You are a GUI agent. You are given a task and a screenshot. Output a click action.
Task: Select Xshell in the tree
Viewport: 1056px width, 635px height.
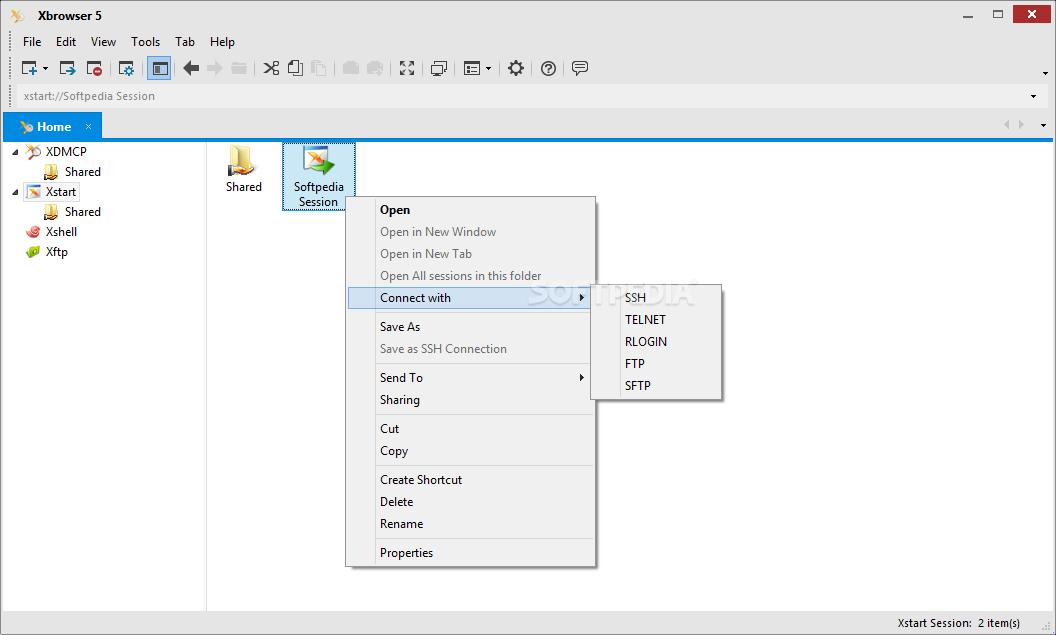(x=61, y=232)
